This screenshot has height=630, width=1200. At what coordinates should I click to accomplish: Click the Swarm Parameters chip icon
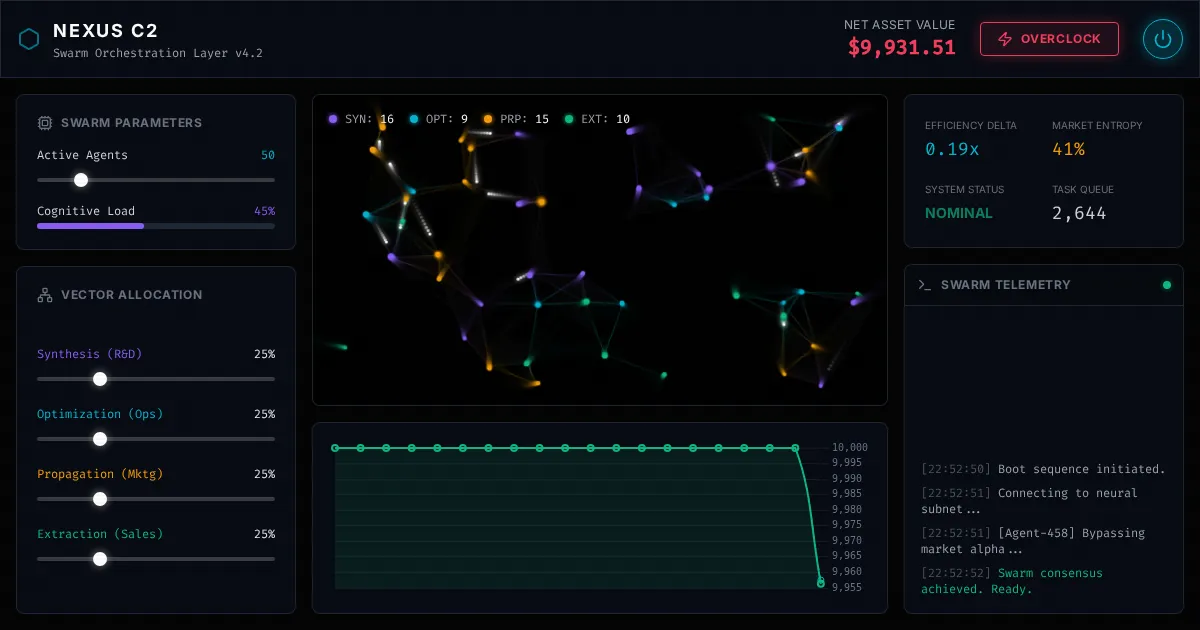(45, 123)
